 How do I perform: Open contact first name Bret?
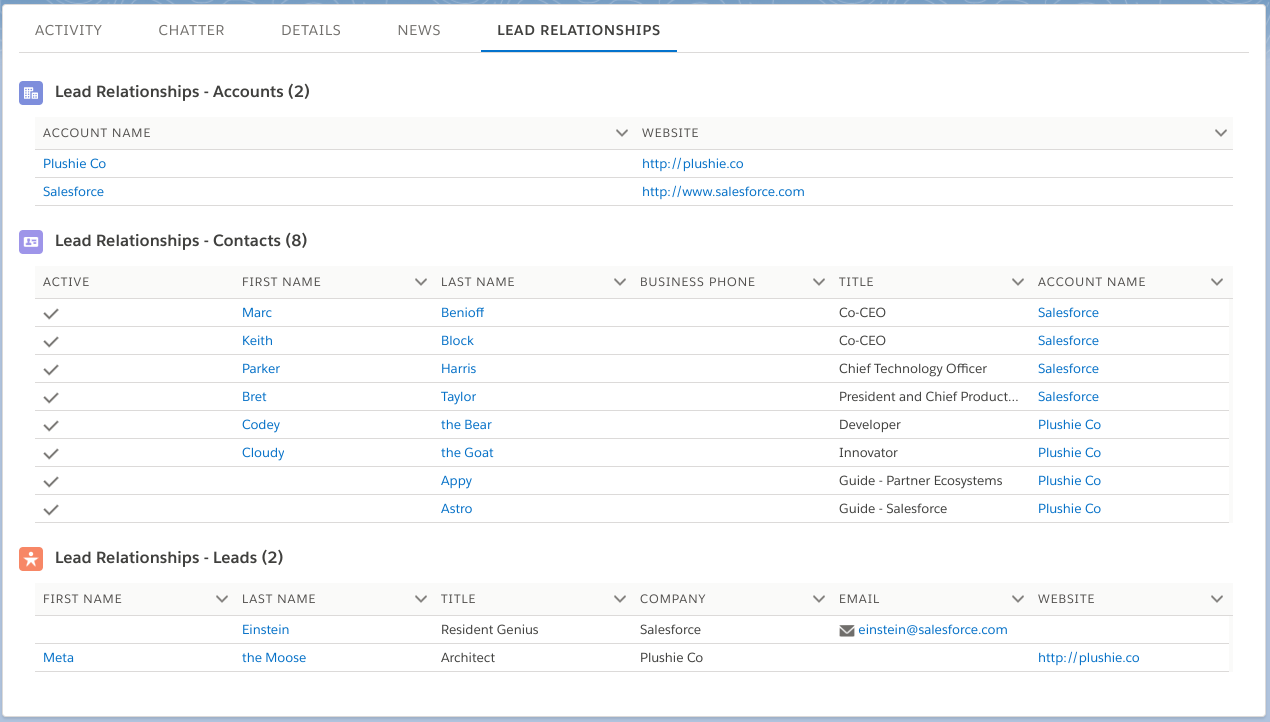coord(254,397)
